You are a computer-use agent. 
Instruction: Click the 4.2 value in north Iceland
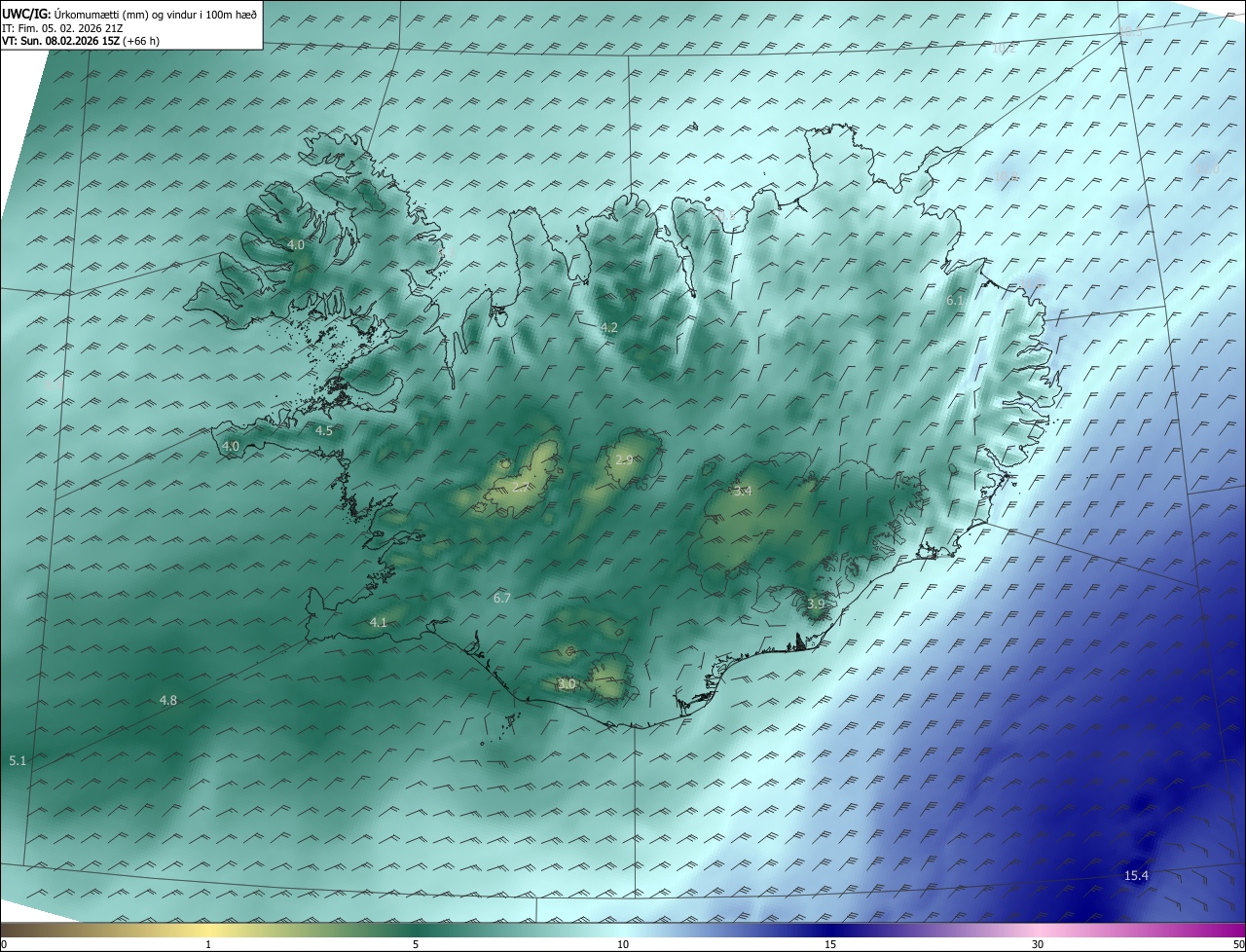[608, 327]
